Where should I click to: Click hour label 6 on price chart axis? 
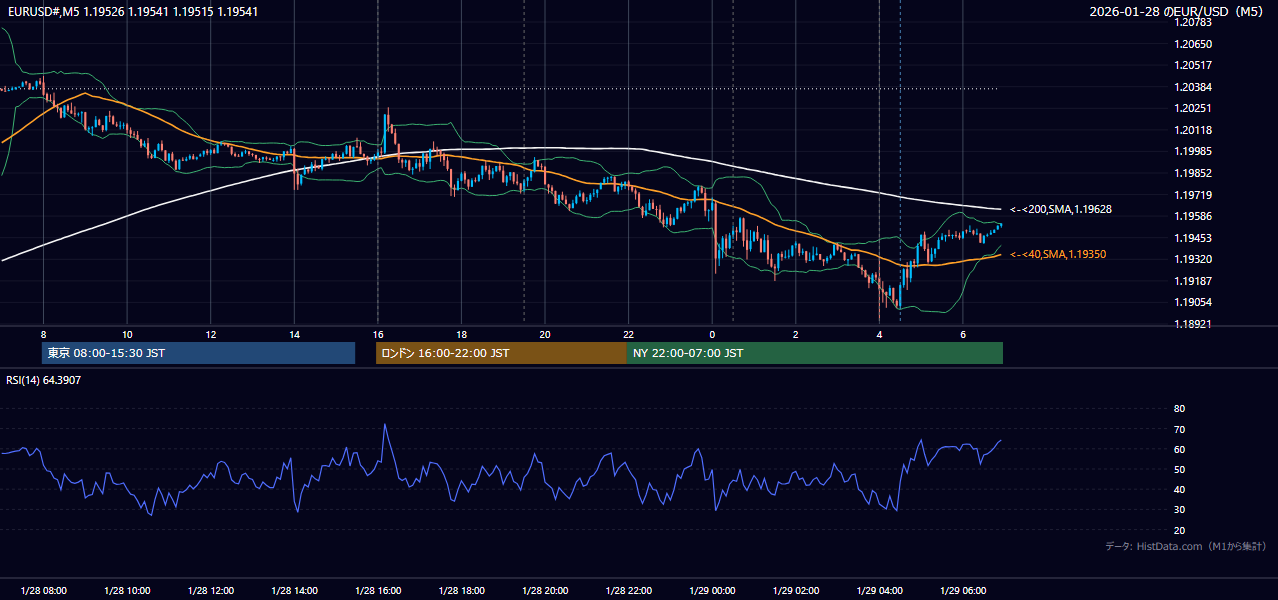point(963,334)
